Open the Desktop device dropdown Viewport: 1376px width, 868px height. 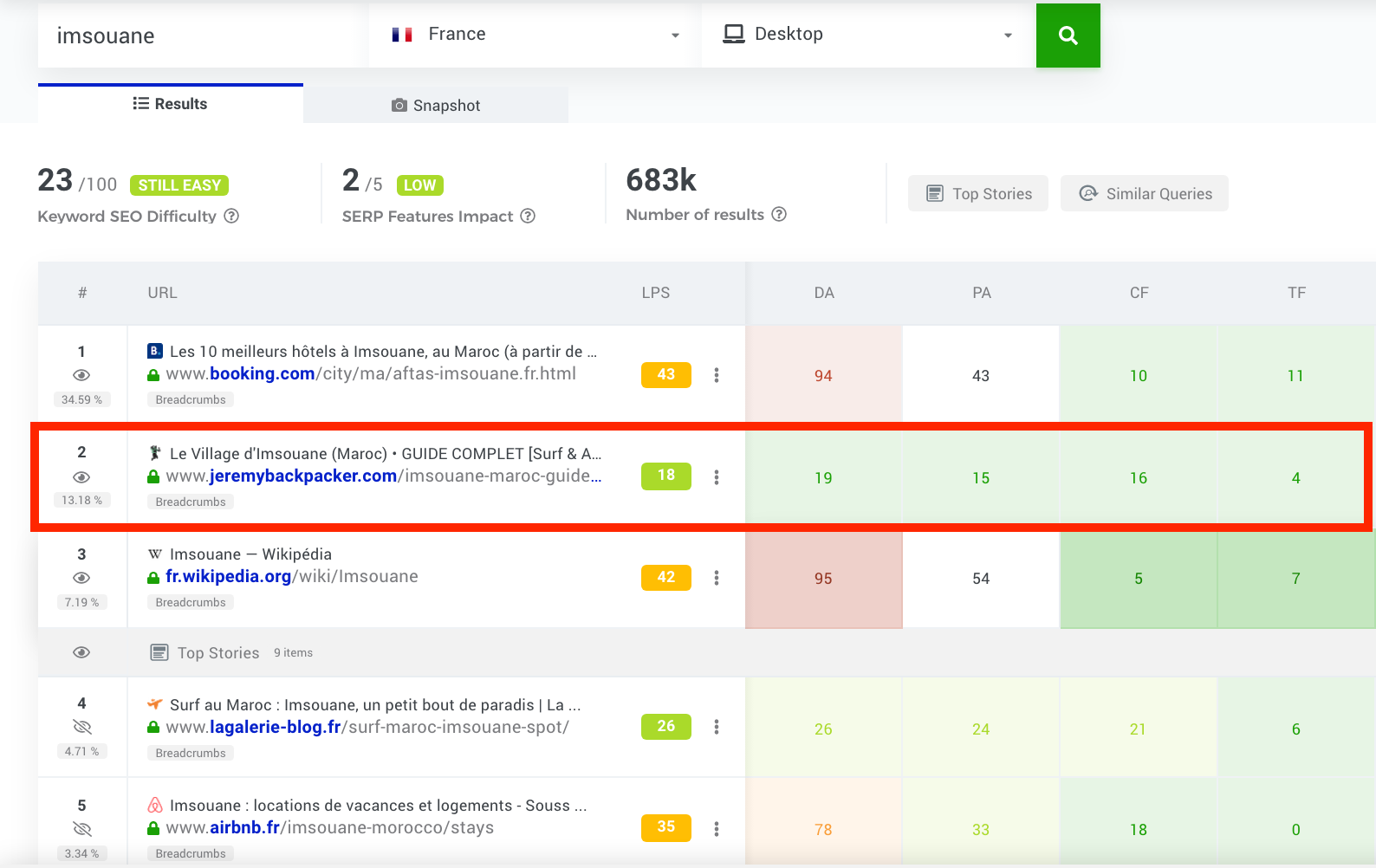coord(867,35)
